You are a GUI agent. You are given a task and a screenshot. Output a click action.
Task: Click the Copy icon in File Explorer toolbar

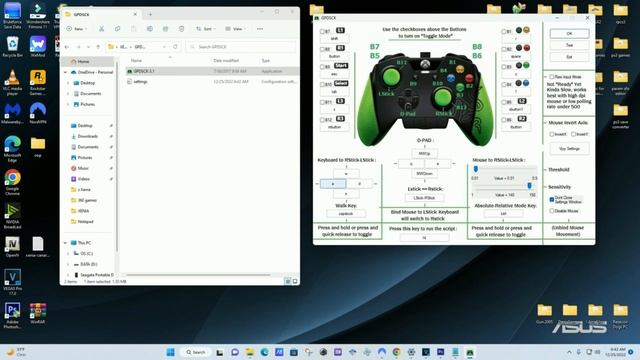click(x=118, y=29)
